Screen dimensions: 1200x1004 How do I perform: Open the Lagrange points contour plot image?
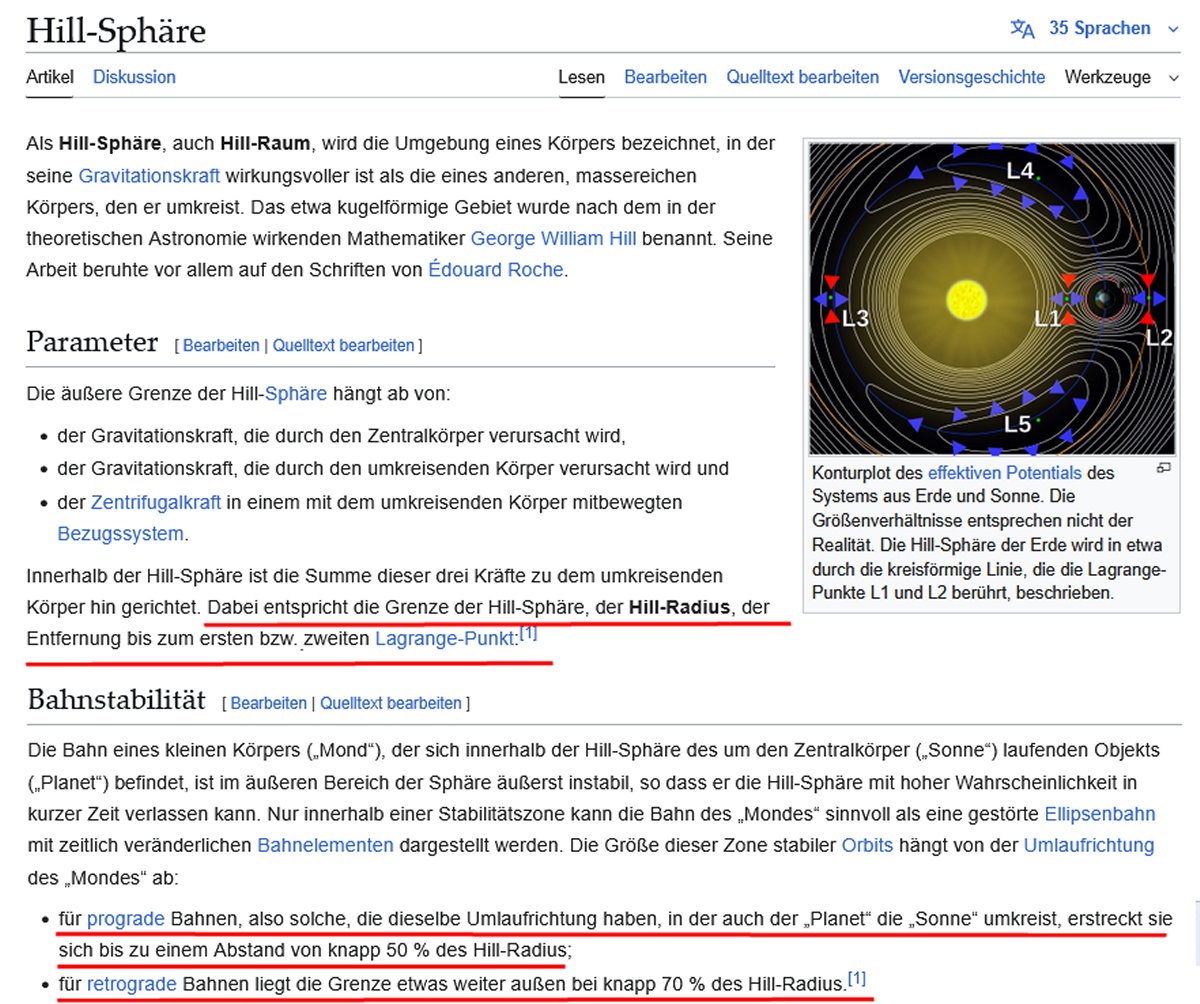(x=991, y=298)
